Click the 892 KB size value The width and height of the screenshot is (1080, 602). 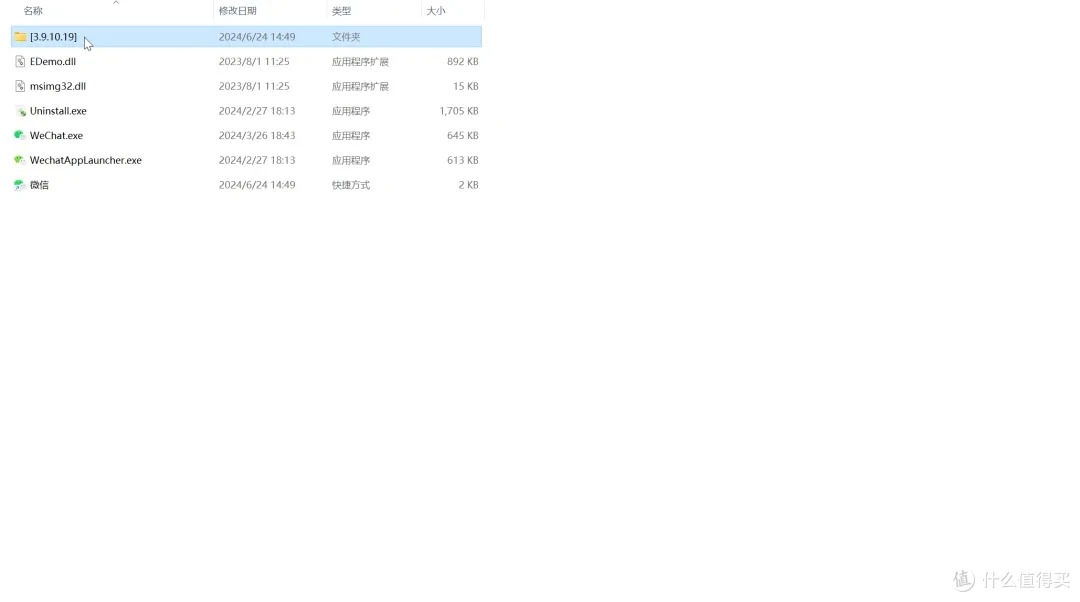point(463,61)
